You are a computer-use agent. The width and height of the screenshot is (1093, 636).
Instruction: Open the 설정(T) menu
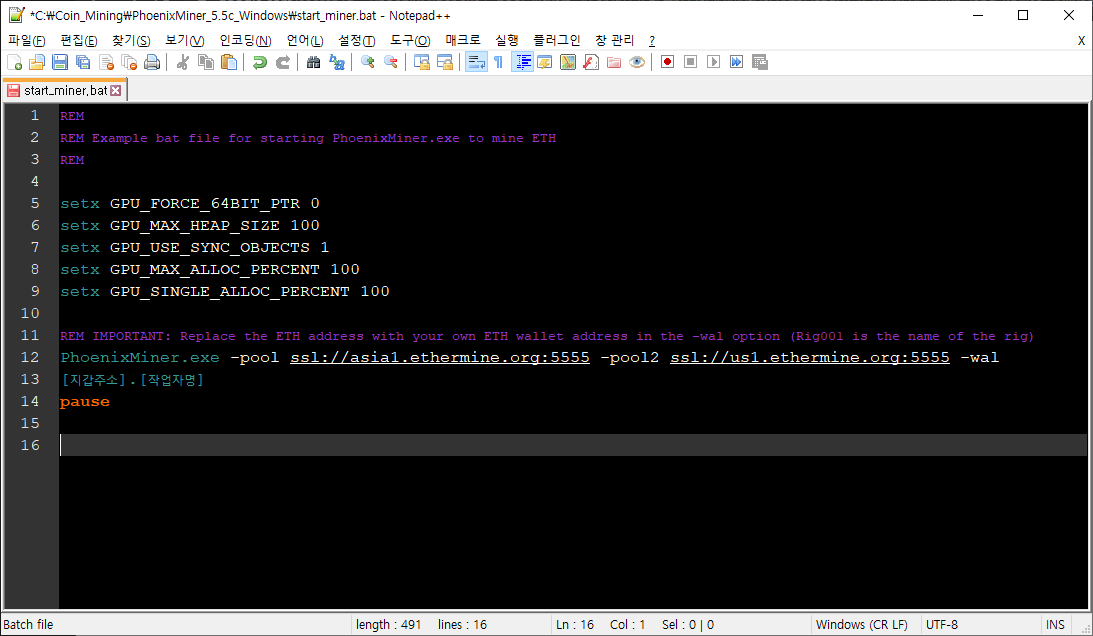coord(356,40)
